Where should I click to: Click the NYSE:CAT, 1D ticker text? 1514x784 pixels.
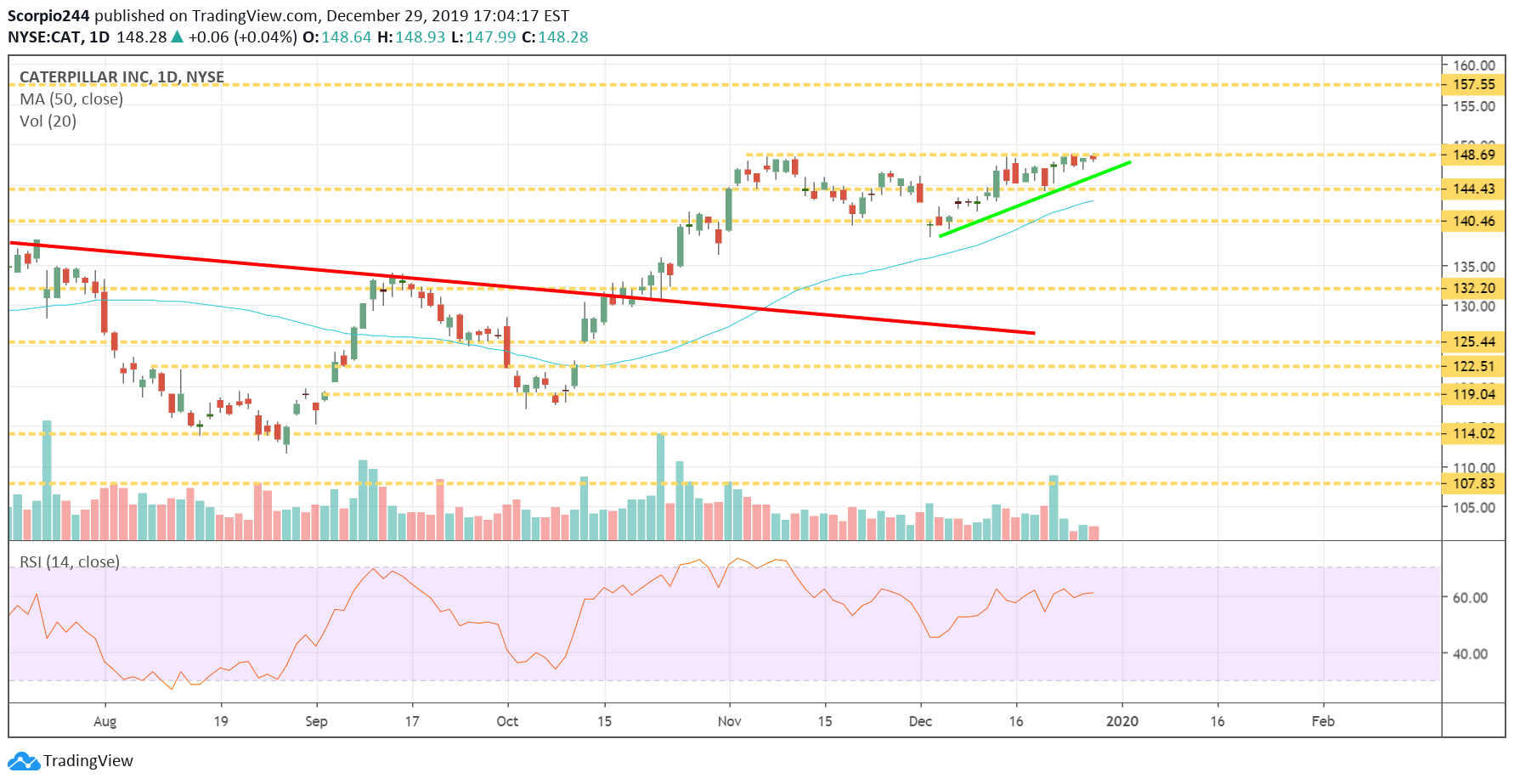pos(59,37)
